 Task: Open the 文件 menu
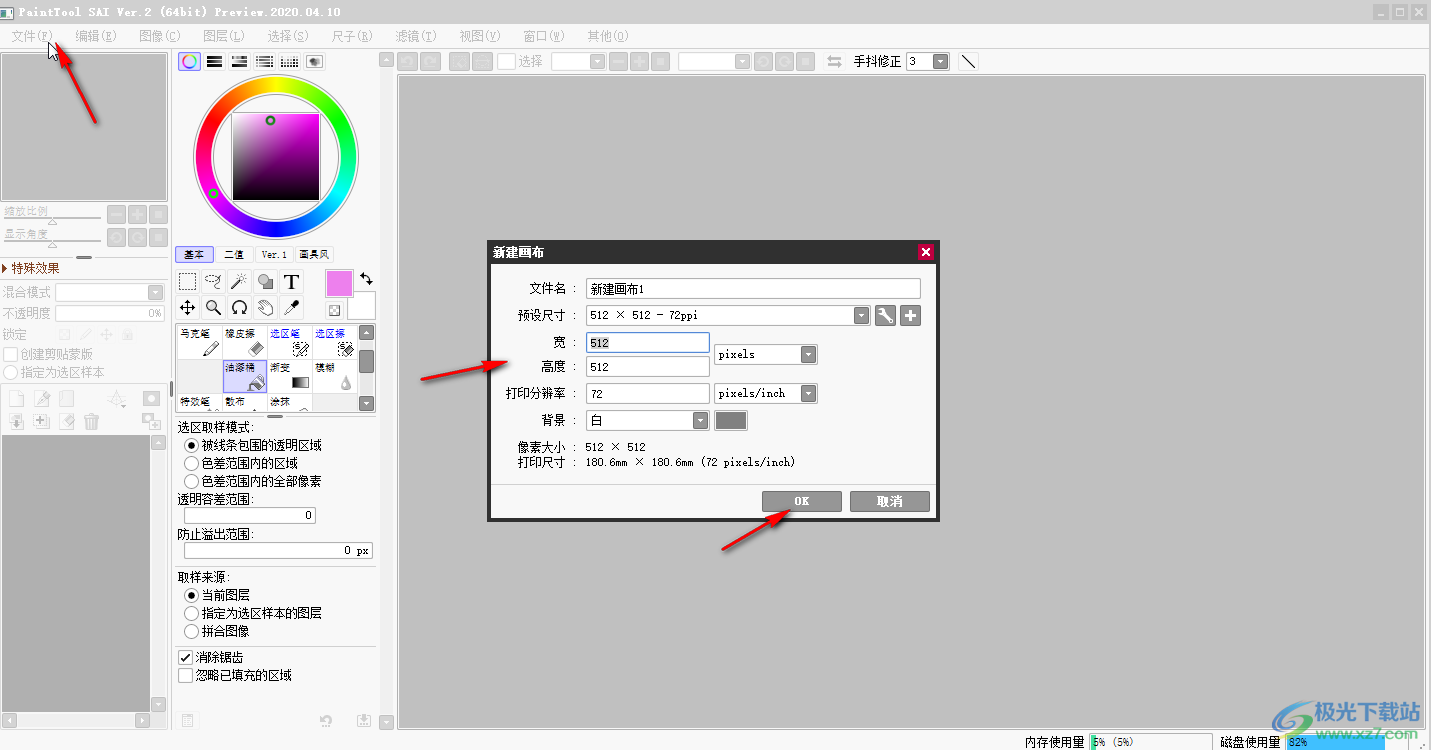tap(32, 36)
